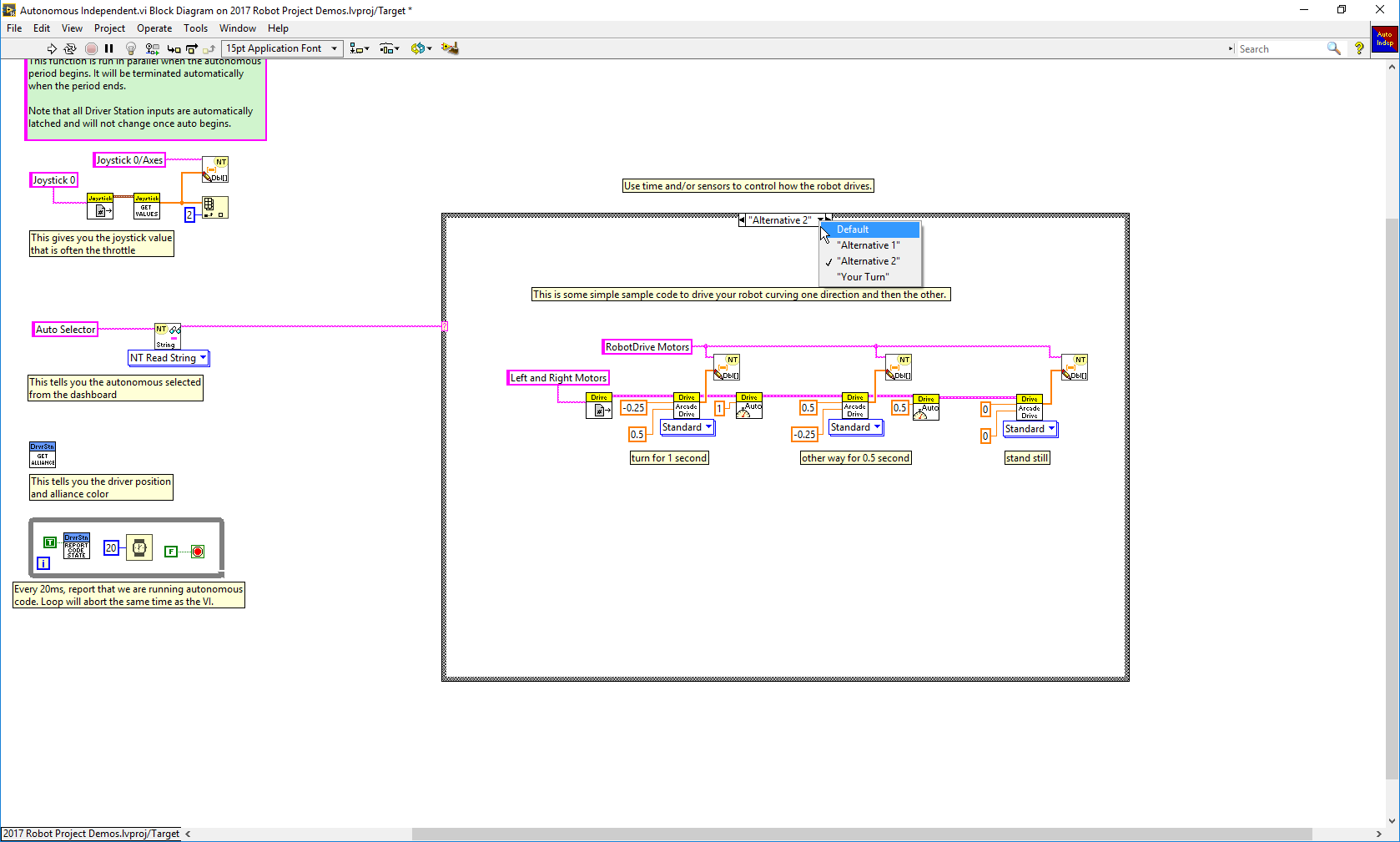
Task: Click the search magnifier icon
Action: 1334,48
